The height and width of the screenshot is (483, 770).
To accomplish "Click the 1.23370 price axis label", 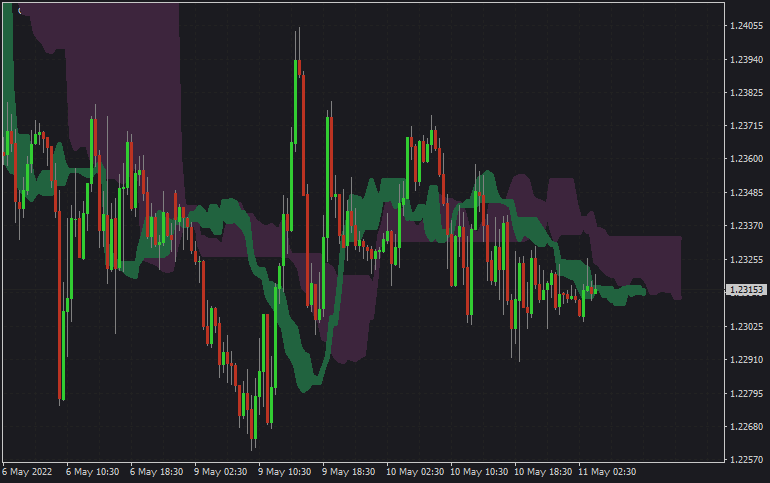I will tap(746, 226).
